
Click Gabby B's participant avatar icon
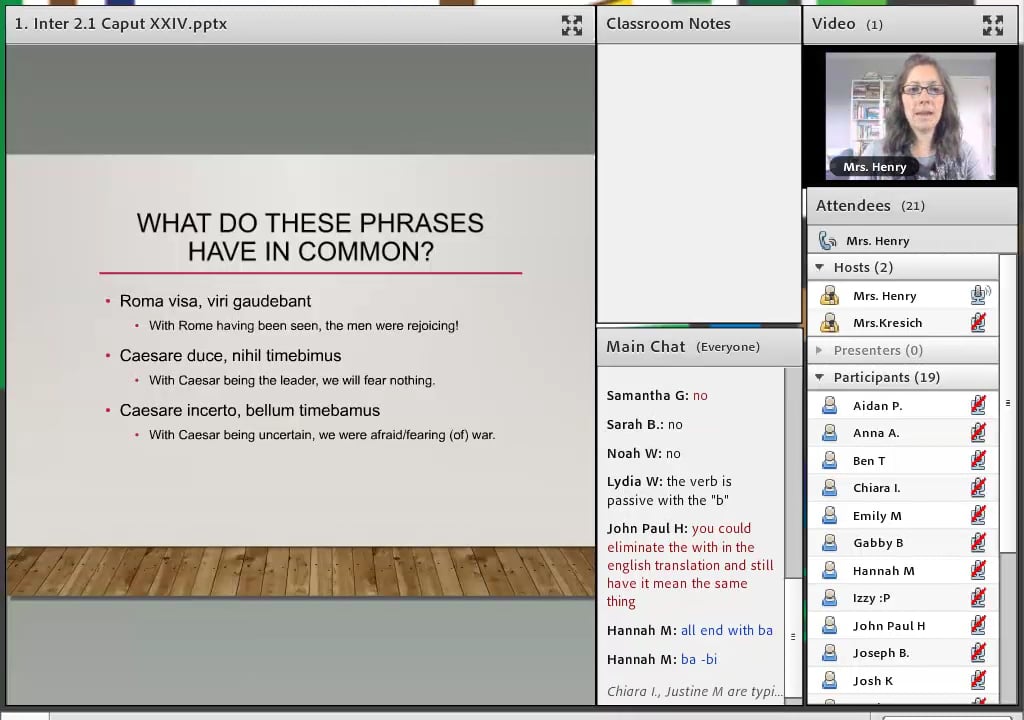point(829,542)
